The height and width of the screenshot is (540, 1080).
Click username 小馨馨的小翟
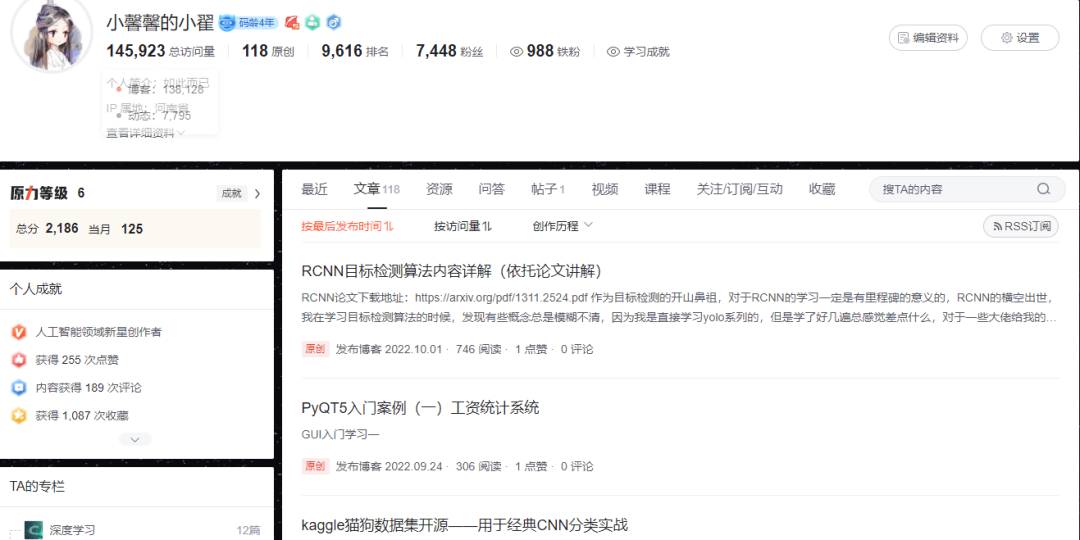(160, 23)
